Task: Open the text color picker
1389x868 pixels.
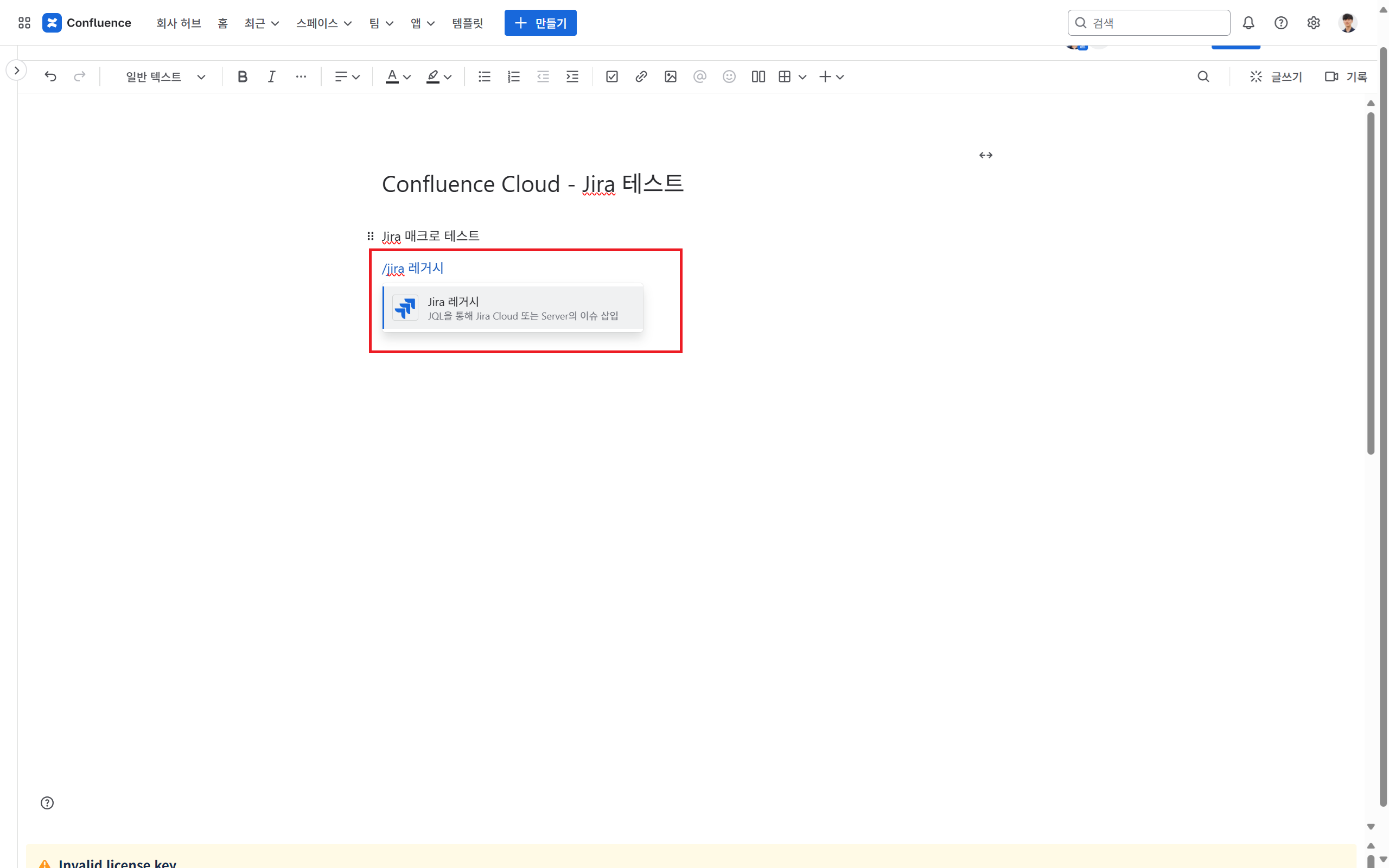Action: 398,76
